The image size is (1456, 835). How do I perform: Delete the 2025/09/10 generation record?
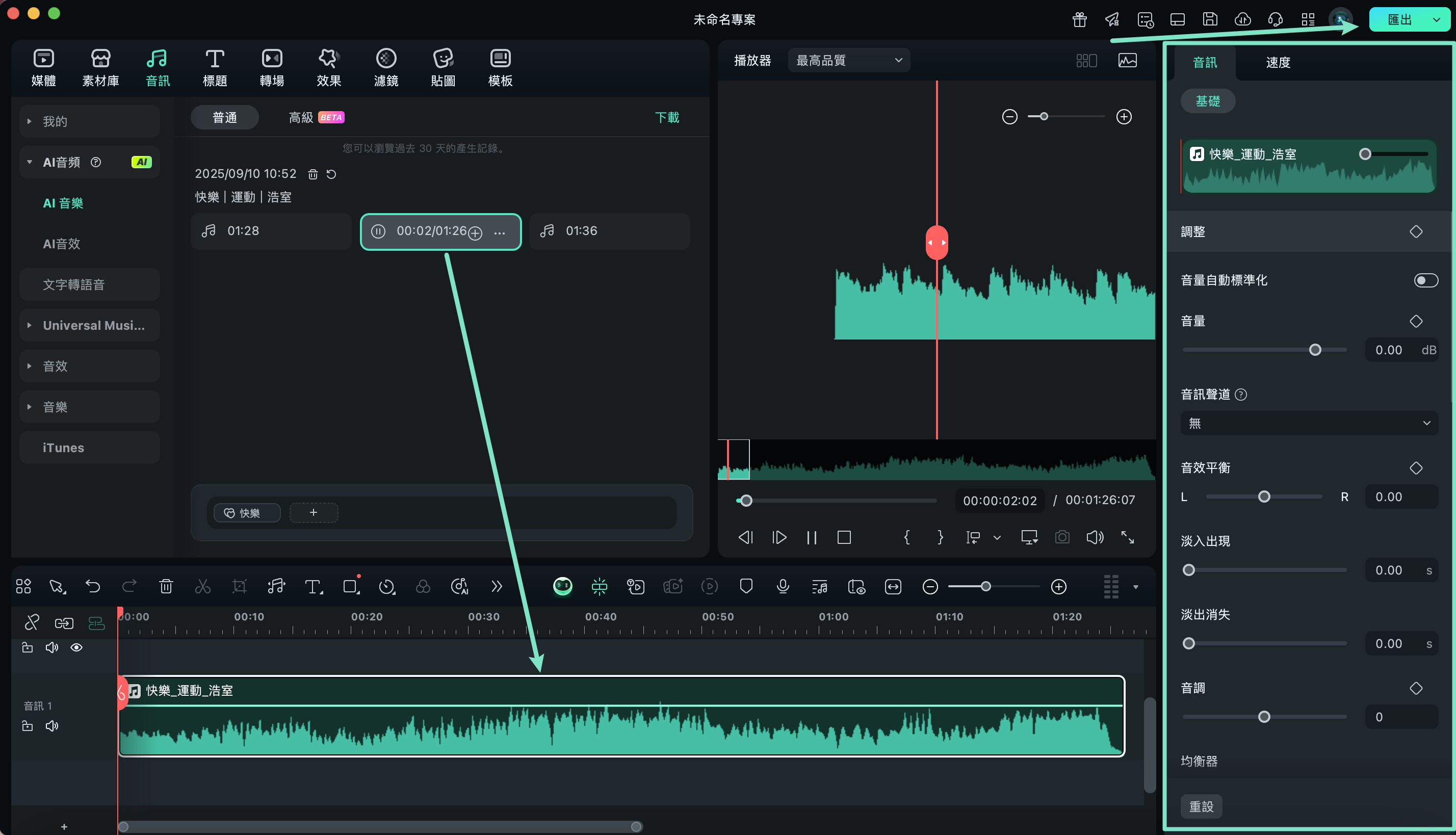(313, 174)
